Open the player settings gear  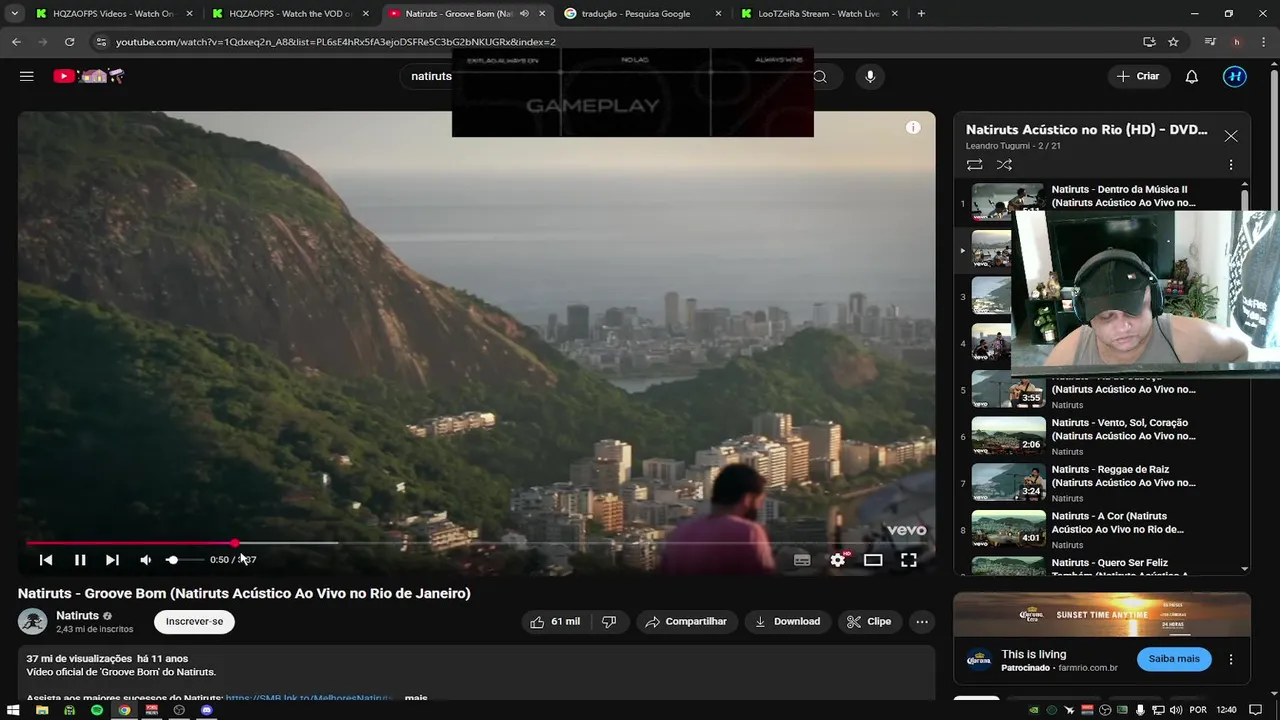(x=838, y=560)
